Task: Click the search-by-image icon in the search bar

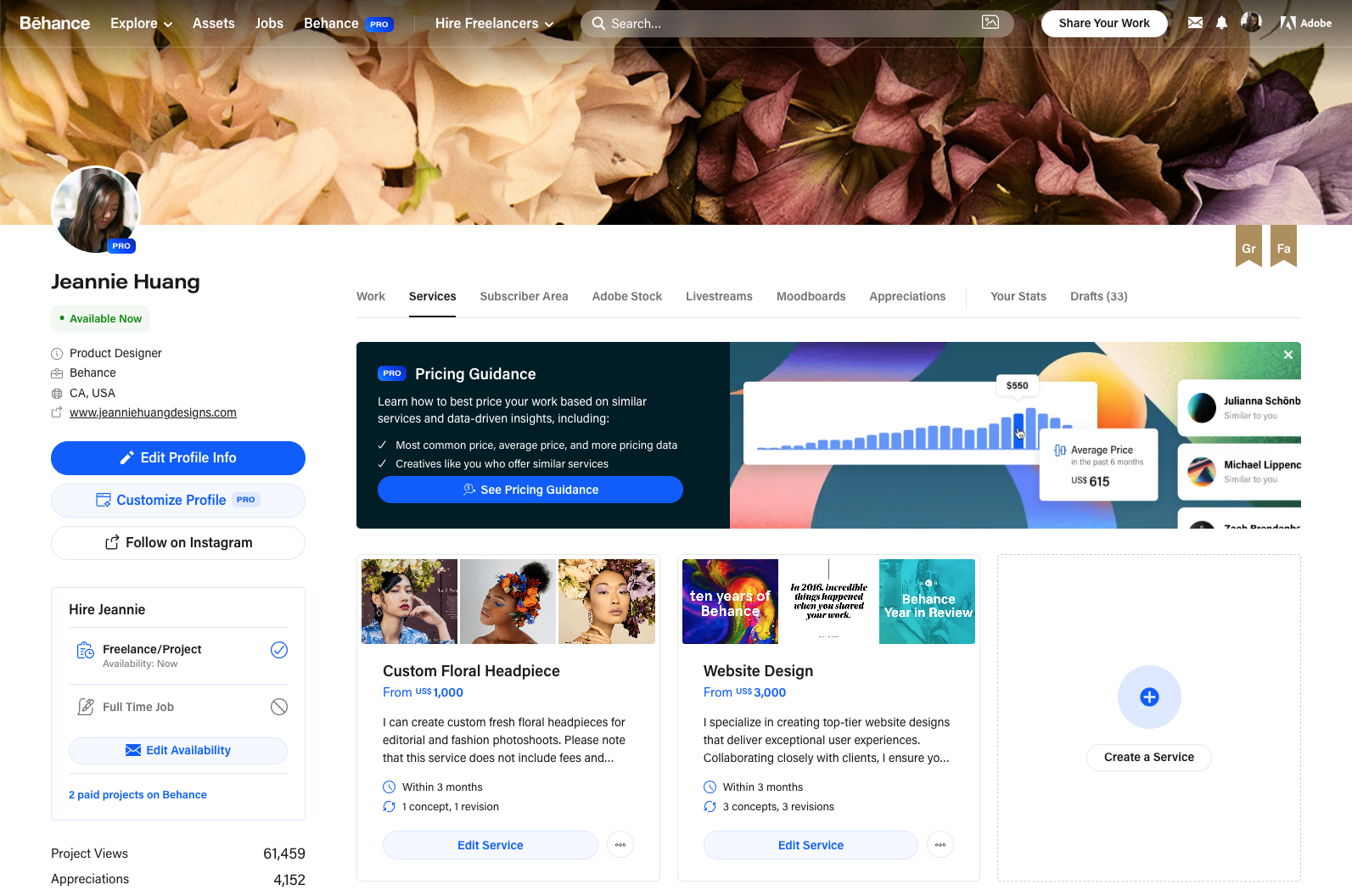Action: pos(990,23)
